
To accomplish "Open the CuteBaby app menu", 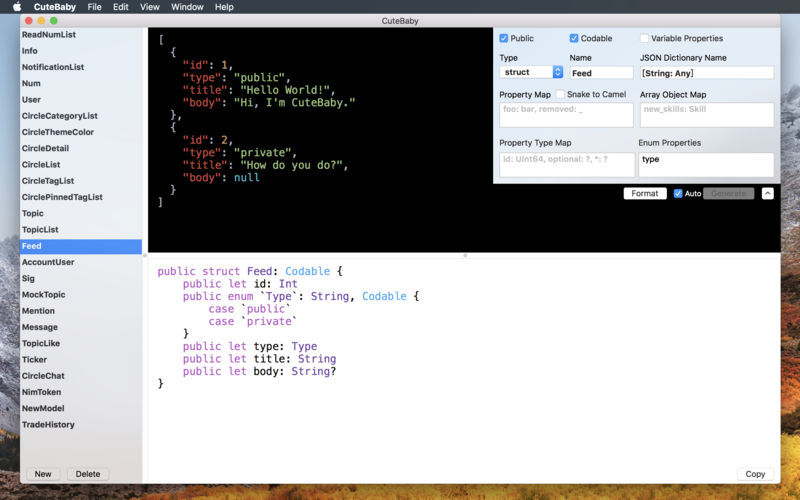I will (55, 7).
